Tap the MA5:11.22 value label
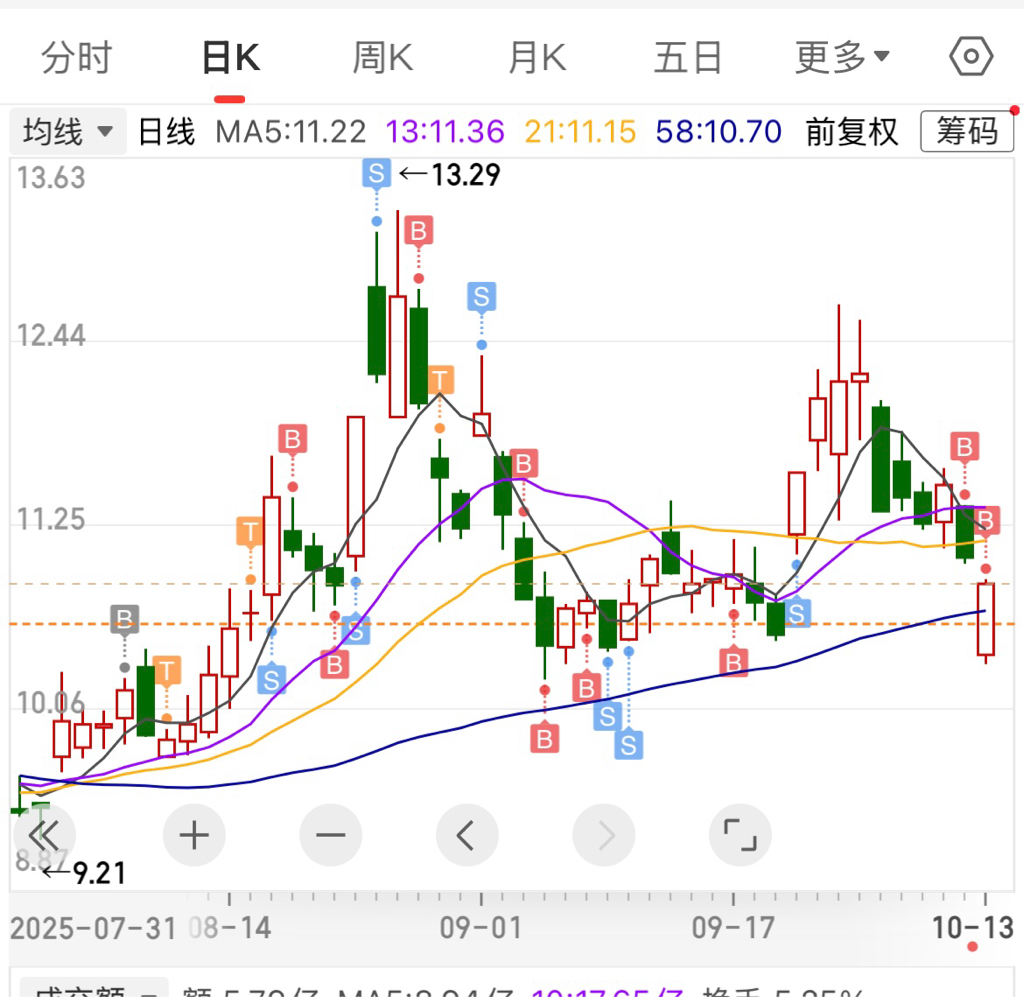Image resolution: width=1024 pixels, height=997 pixels. tap(291, 132)
